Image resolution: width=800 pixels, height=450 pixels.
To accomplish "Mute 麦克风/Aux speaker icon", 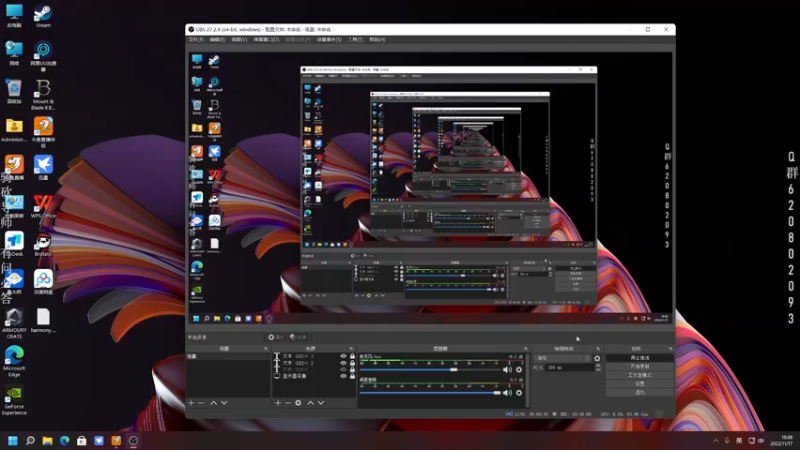I will [x=507, y=369].
